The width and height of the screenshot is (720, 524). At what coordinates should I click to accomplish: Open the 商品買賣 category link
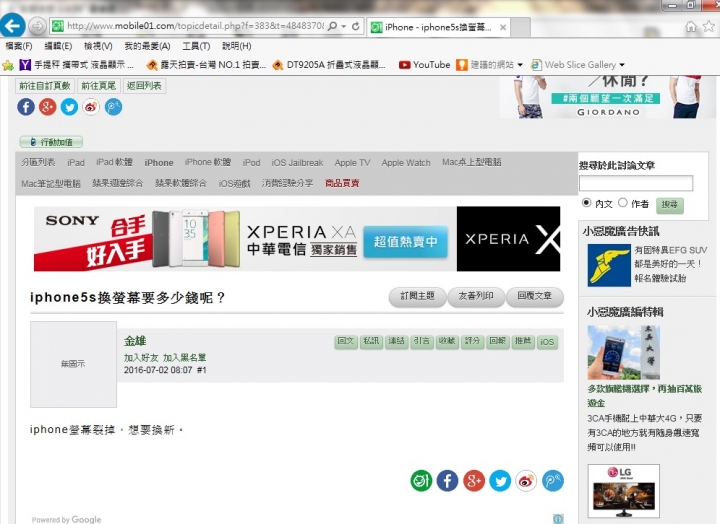(x=342, y=183)
